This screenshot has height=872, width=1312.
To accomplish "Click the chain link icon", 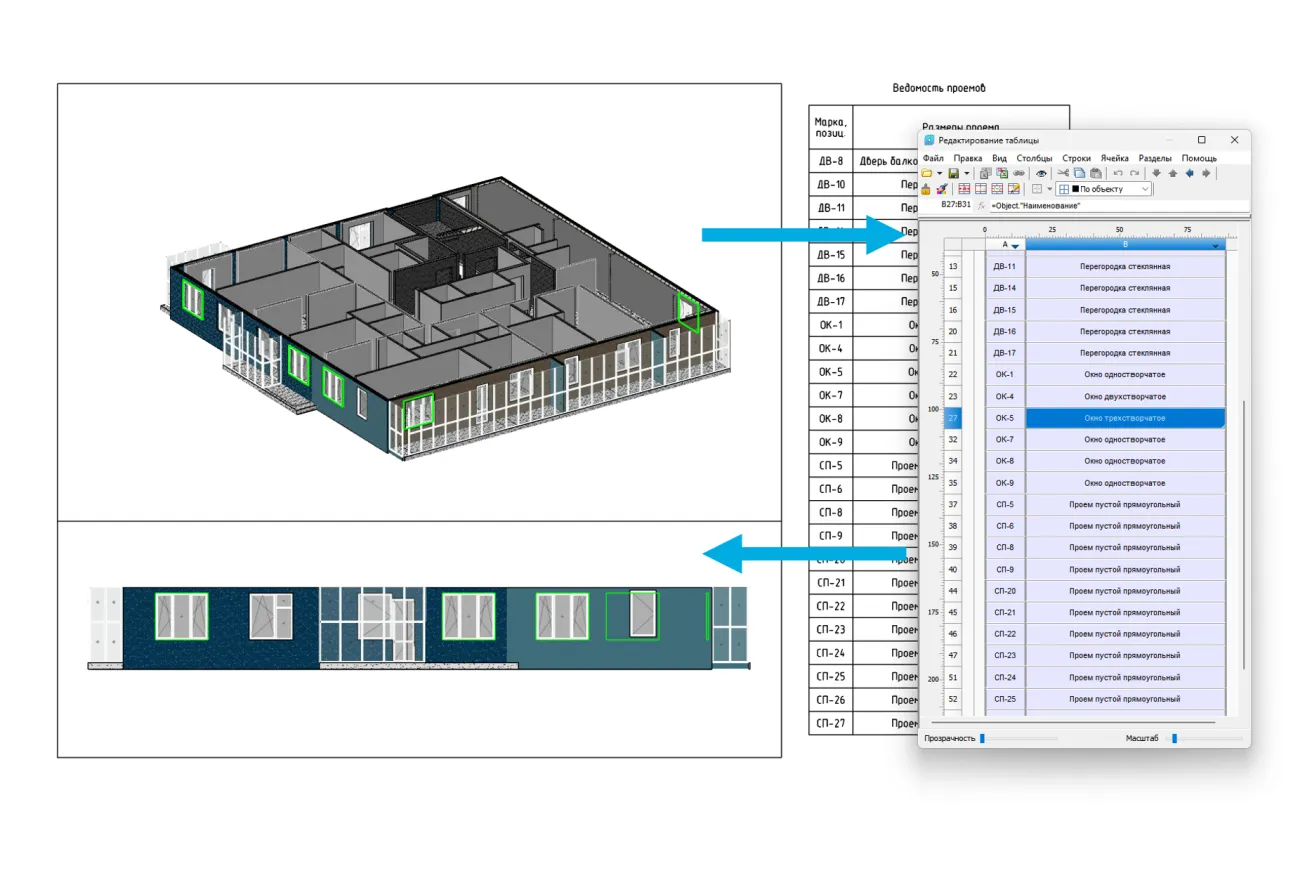I will click(x=1018, y=173).
